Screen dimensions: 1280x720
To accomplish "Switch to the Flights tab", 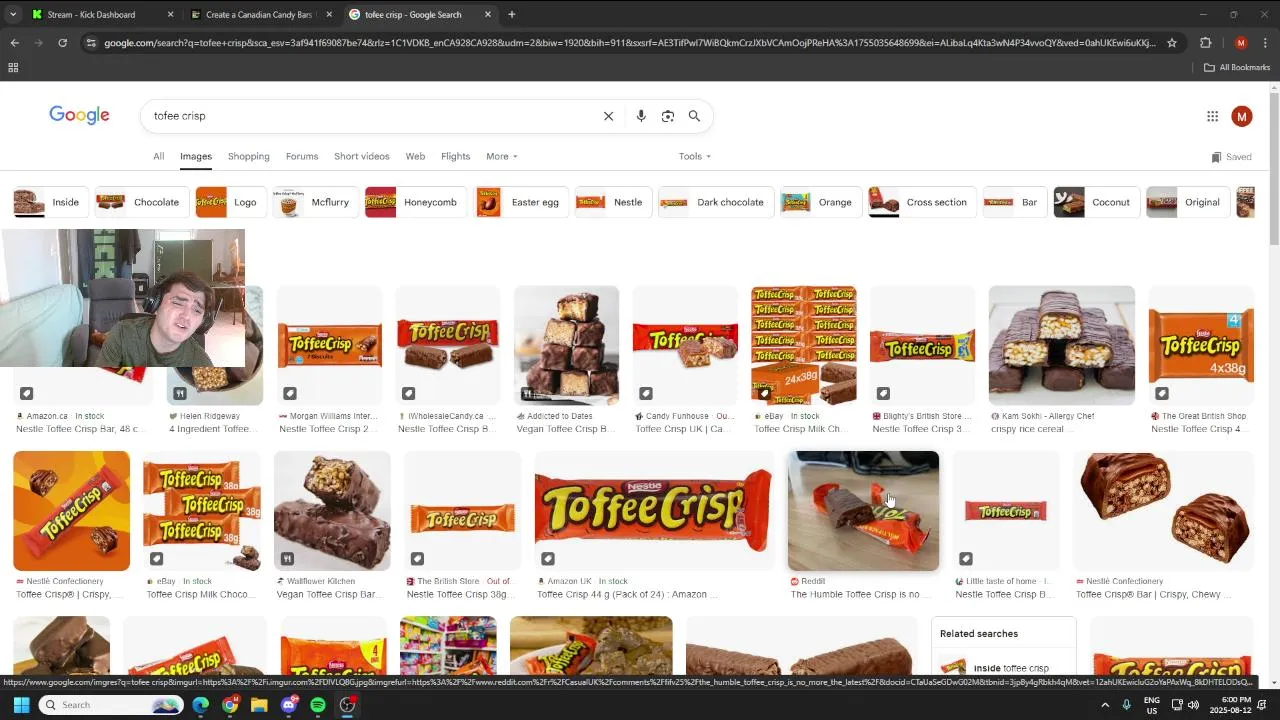I will [455, 156].
